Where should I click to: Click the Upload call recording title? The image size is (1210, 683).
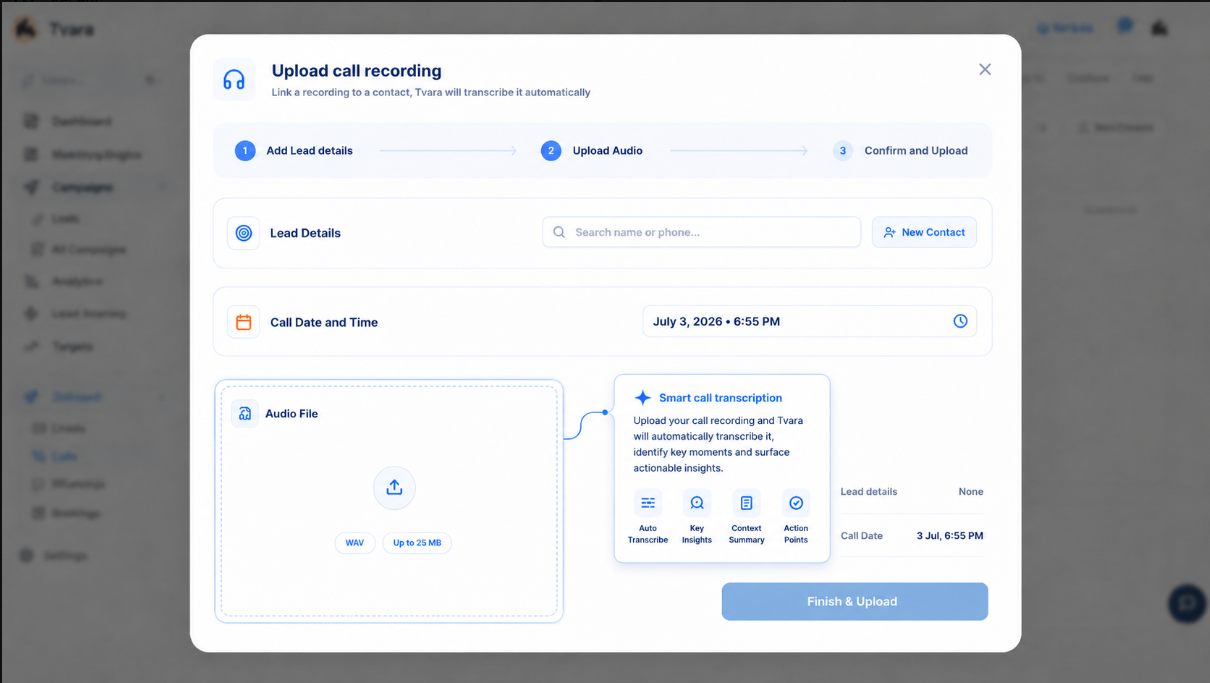pyautogui.click(x=356, y=71)
